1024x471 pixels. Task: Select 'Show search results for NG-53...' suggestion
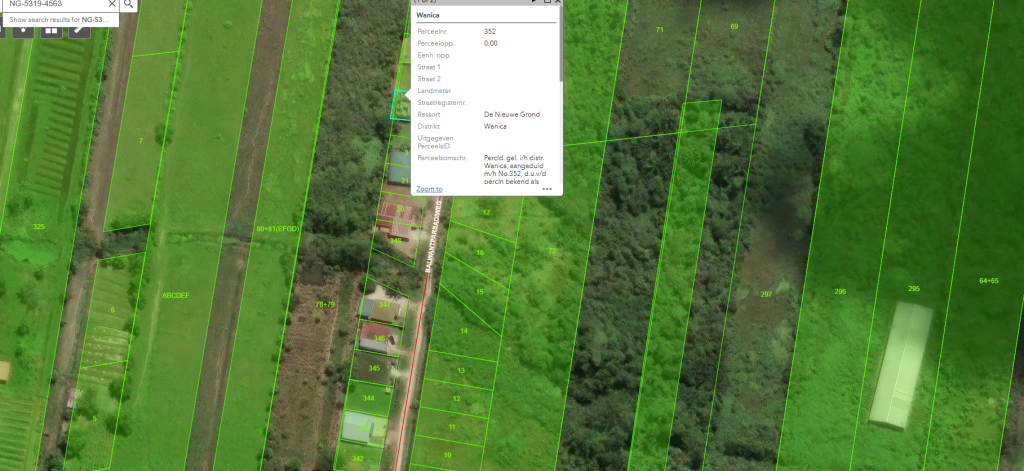pos(58,19)
